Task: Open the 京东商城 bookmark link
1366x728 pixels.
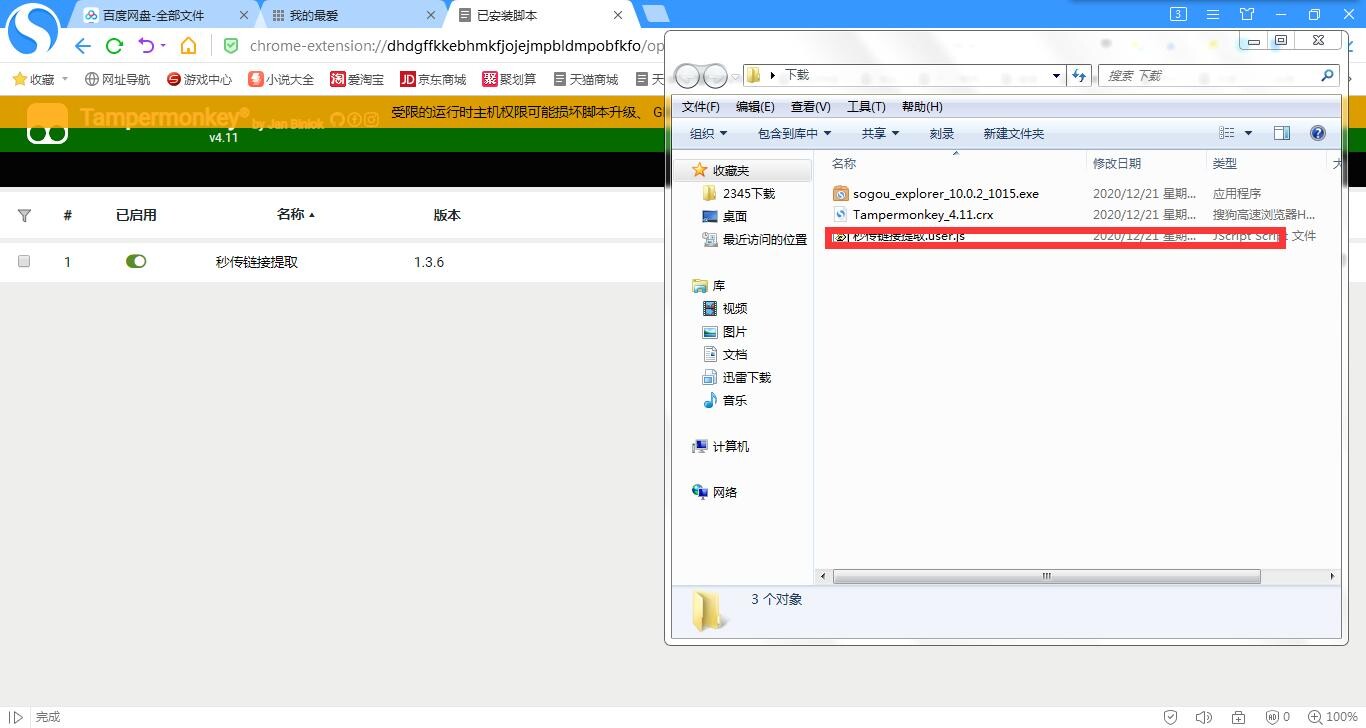Action: (433, 79)
